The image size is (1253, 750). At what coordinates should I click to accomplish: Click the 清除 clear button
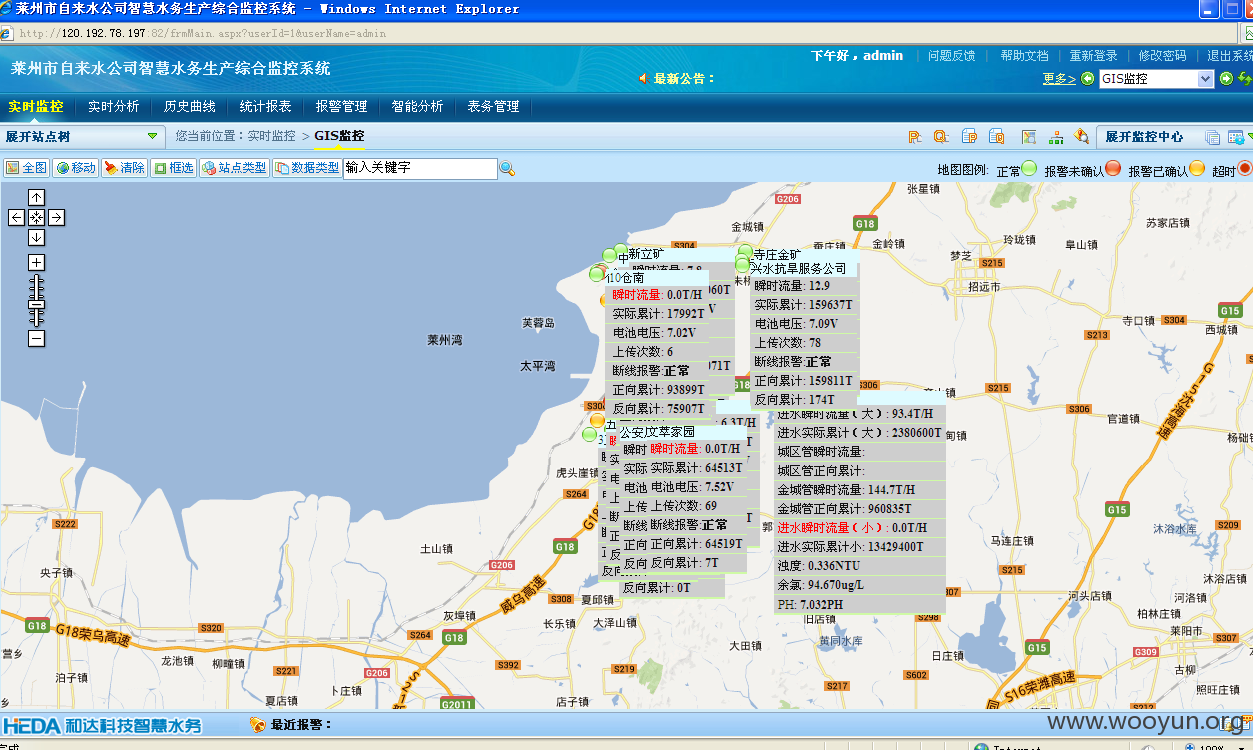(x=125, y=168)
